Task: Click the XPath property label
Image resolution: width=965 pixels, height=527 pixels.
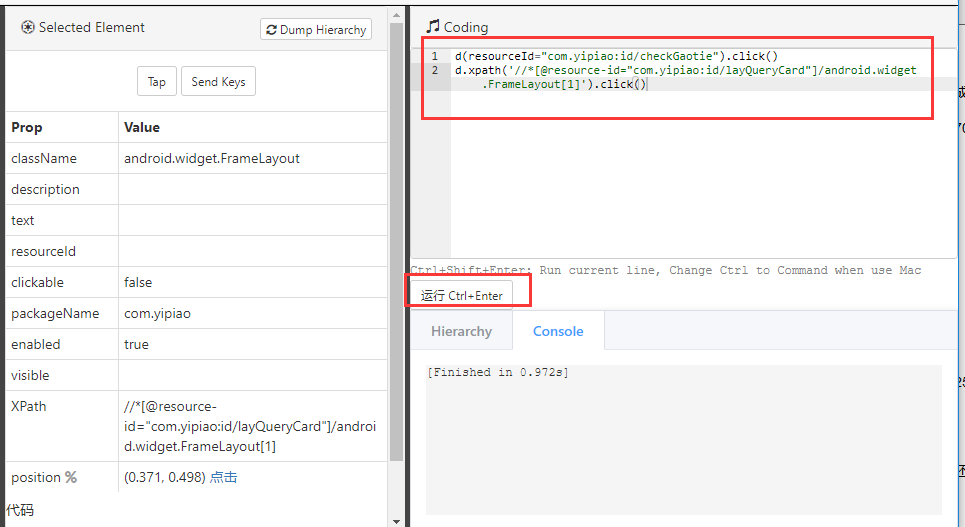Action: (x=28, y=406)
